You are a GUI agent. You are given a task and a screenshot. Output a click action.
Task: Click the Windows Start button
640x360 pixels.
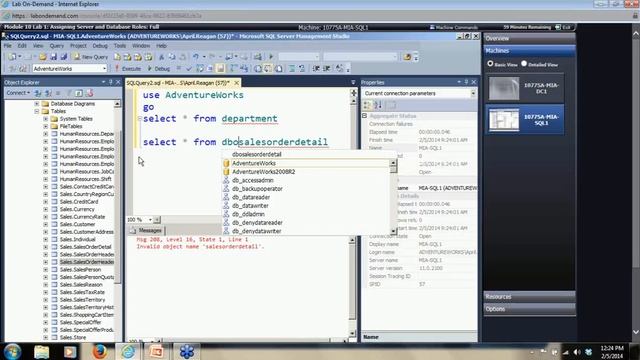coord(12,351)
